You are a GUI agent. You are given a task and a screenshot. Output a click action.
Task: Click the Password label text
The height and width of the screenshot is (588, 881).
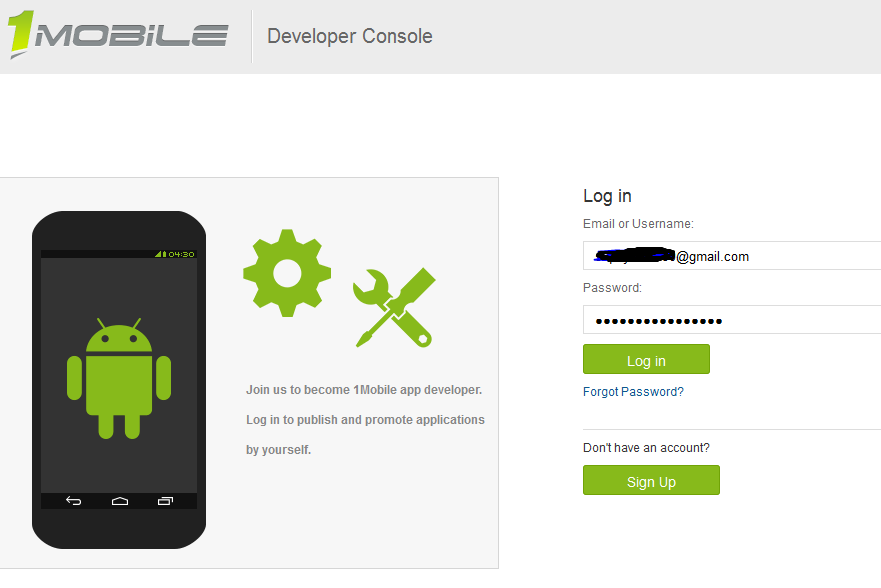point(612,288)
